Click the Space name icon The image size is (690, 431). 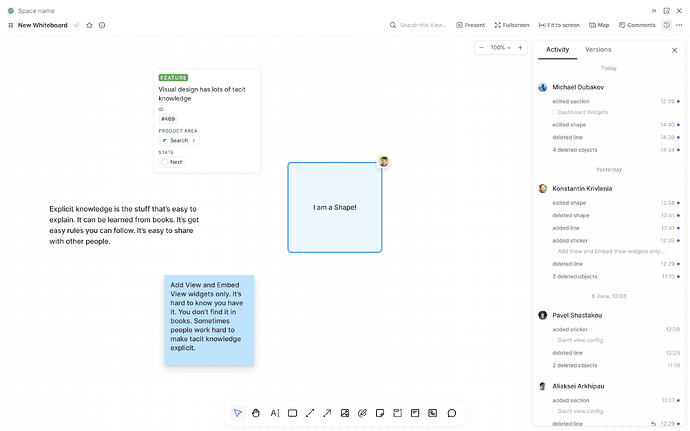11,11
